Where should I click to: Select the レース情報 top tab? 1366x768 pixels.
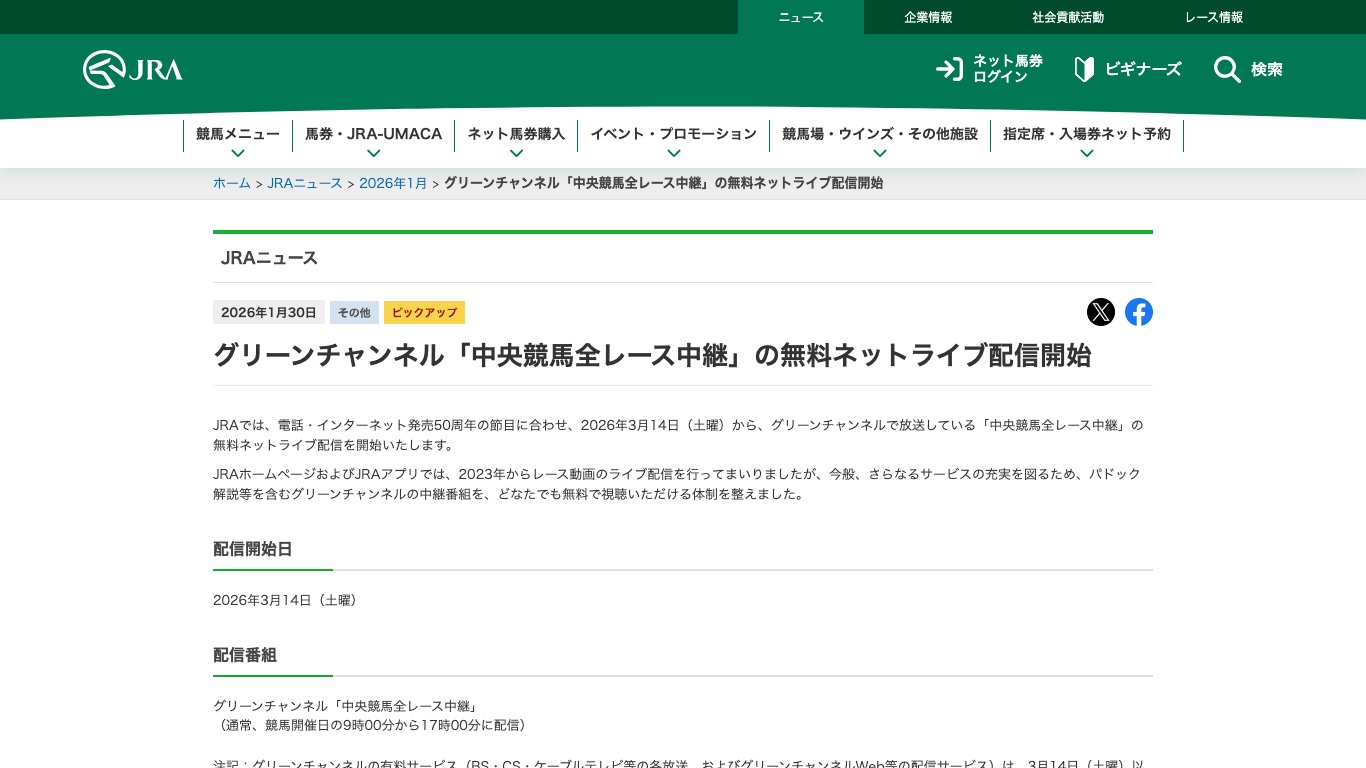point(1214,17)
